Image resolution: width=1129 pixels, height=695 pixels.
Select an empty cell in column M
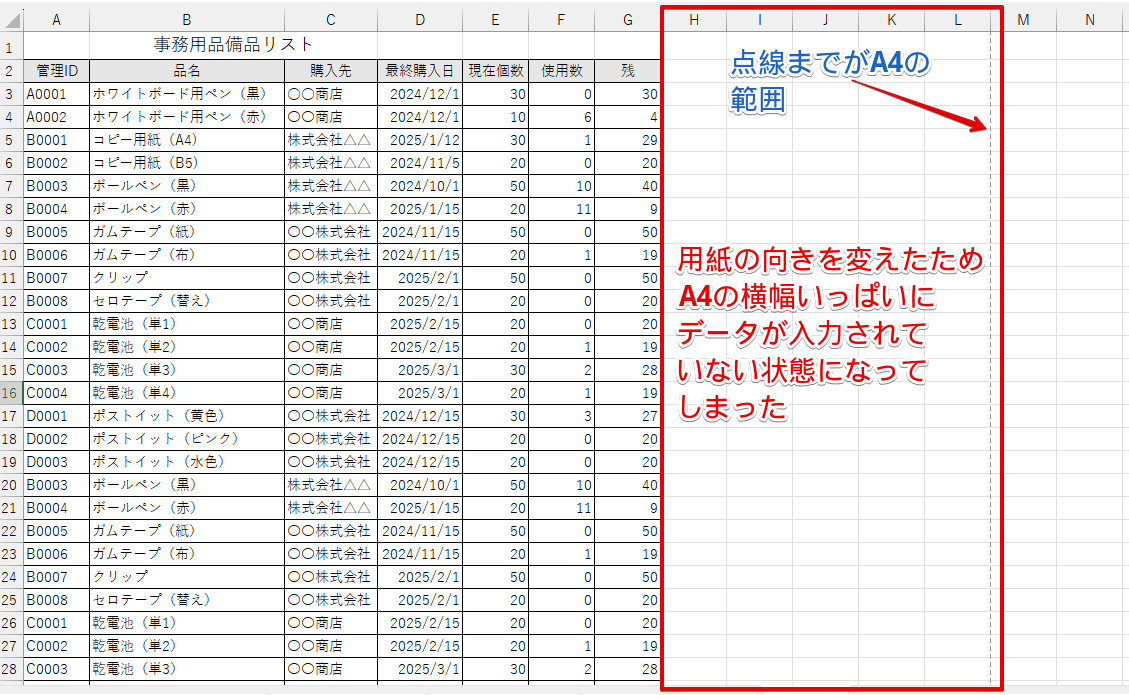[1023, 300]
